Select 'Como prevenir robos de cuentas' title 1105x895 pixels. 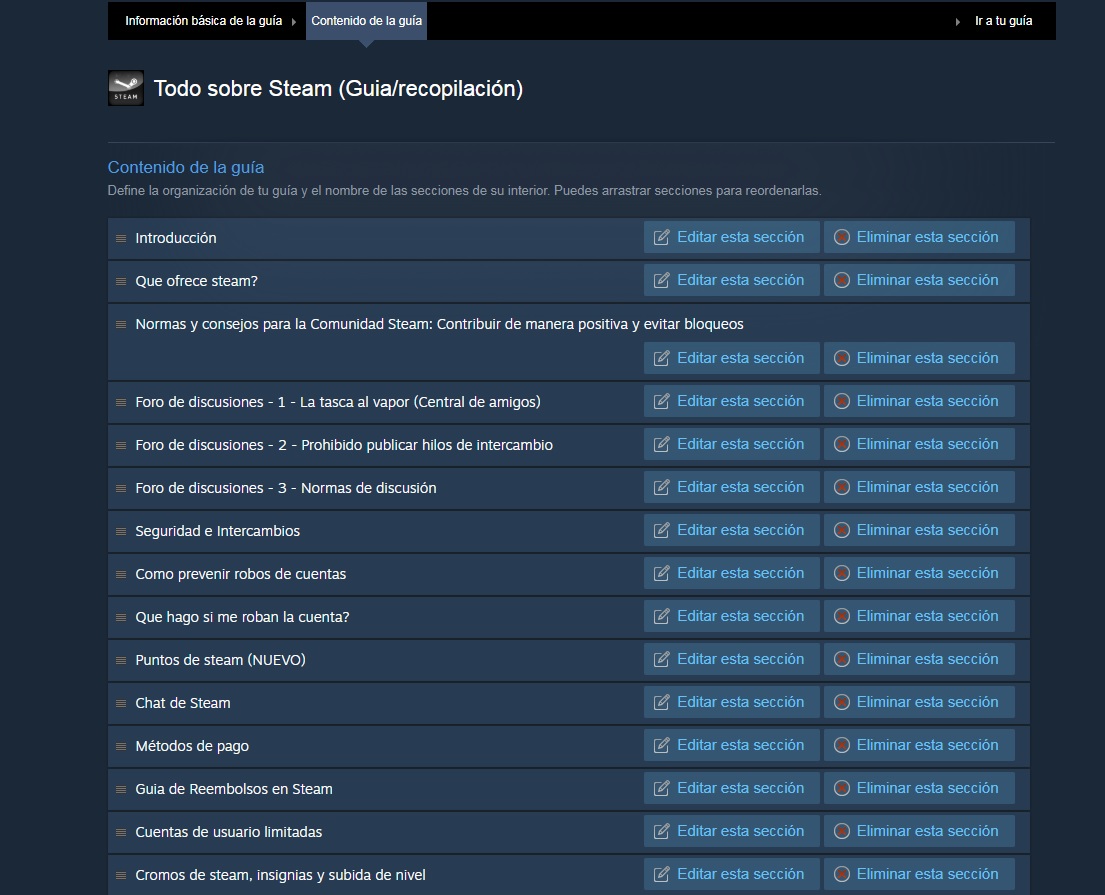click(240, 574)
